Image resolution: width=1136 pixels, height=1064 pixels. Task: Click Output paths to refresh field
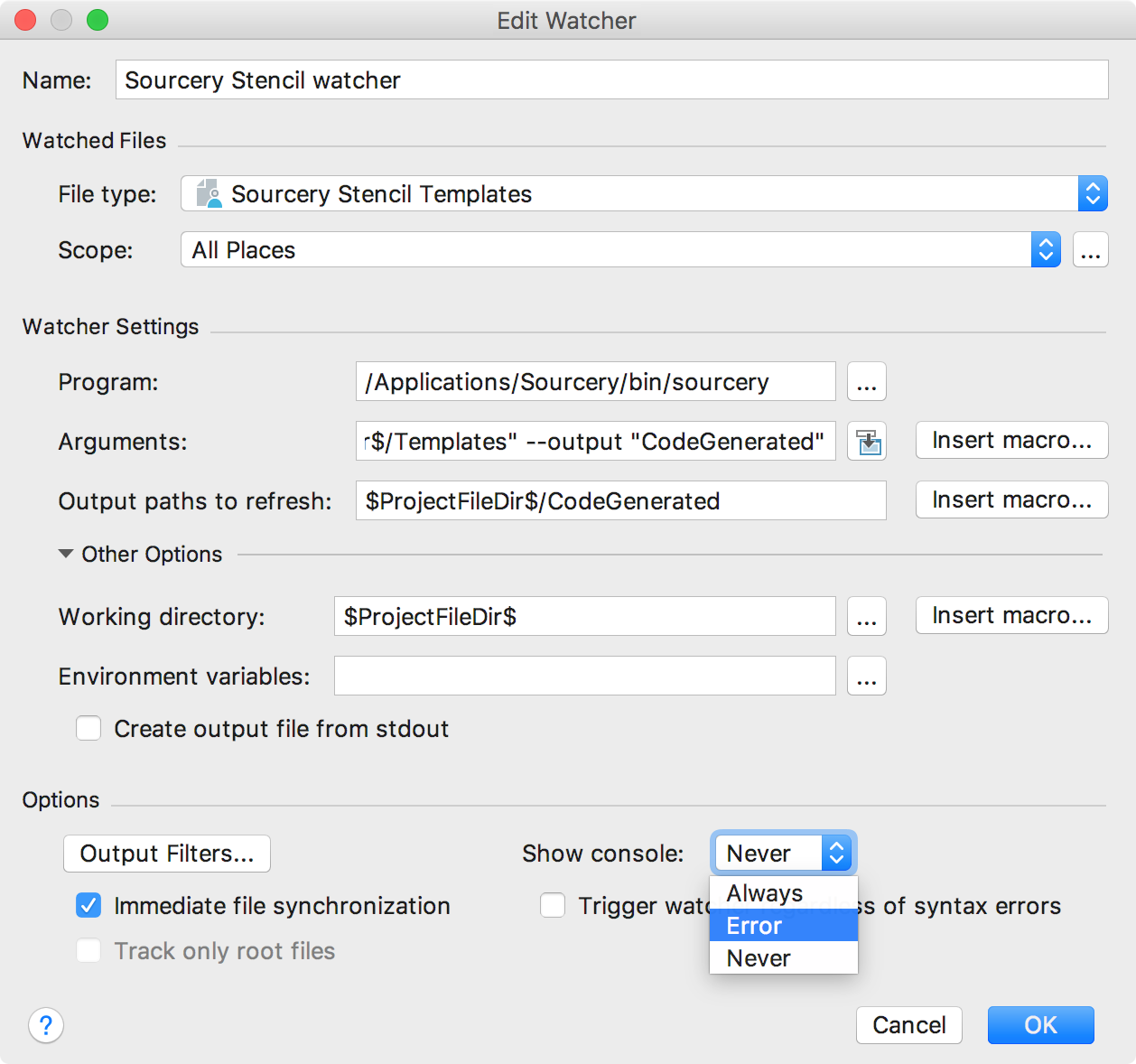click(x=620, y=500)
